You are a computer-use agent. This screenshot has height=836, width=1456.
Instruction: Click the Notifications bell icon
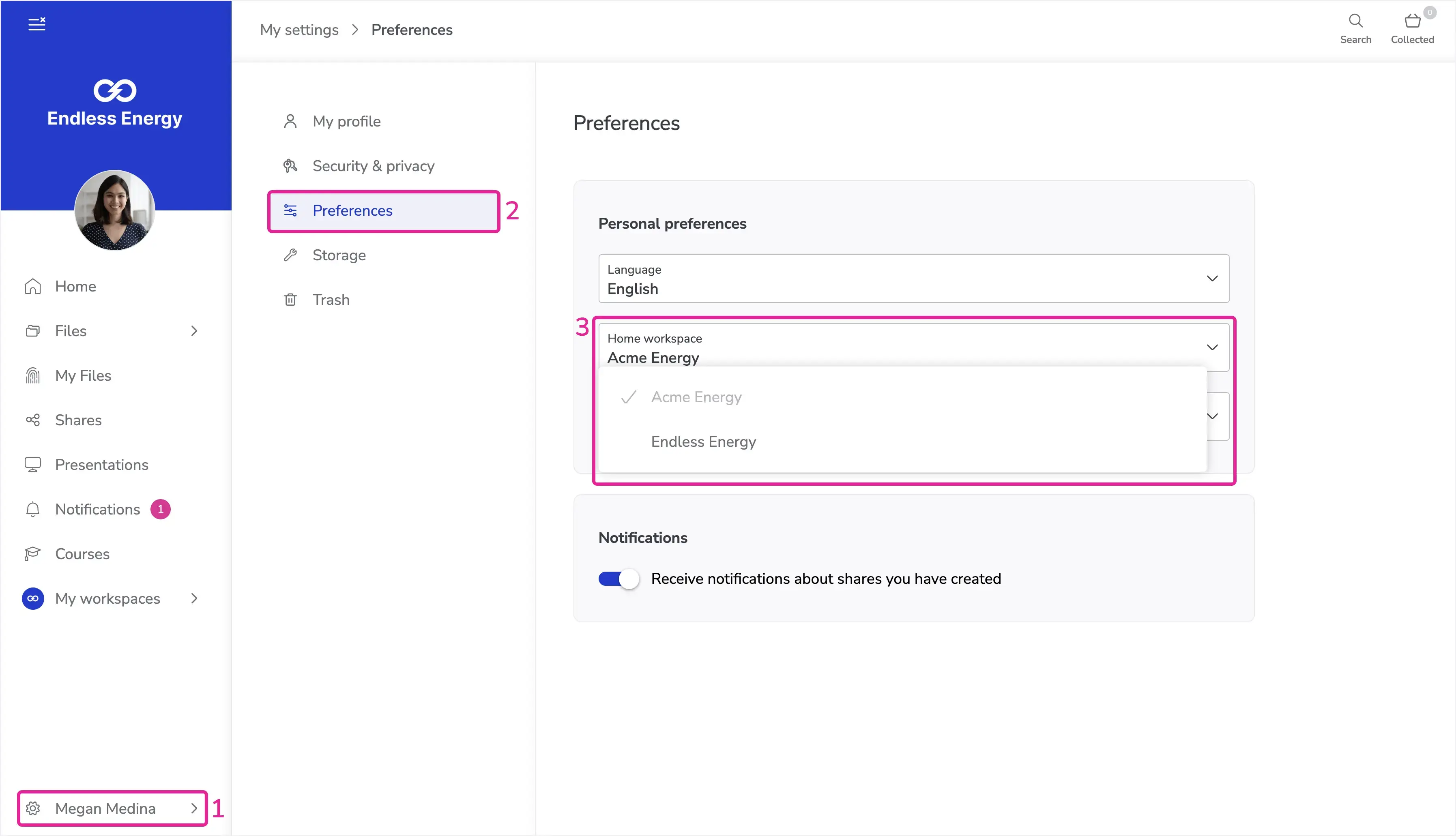coord(33,509)
